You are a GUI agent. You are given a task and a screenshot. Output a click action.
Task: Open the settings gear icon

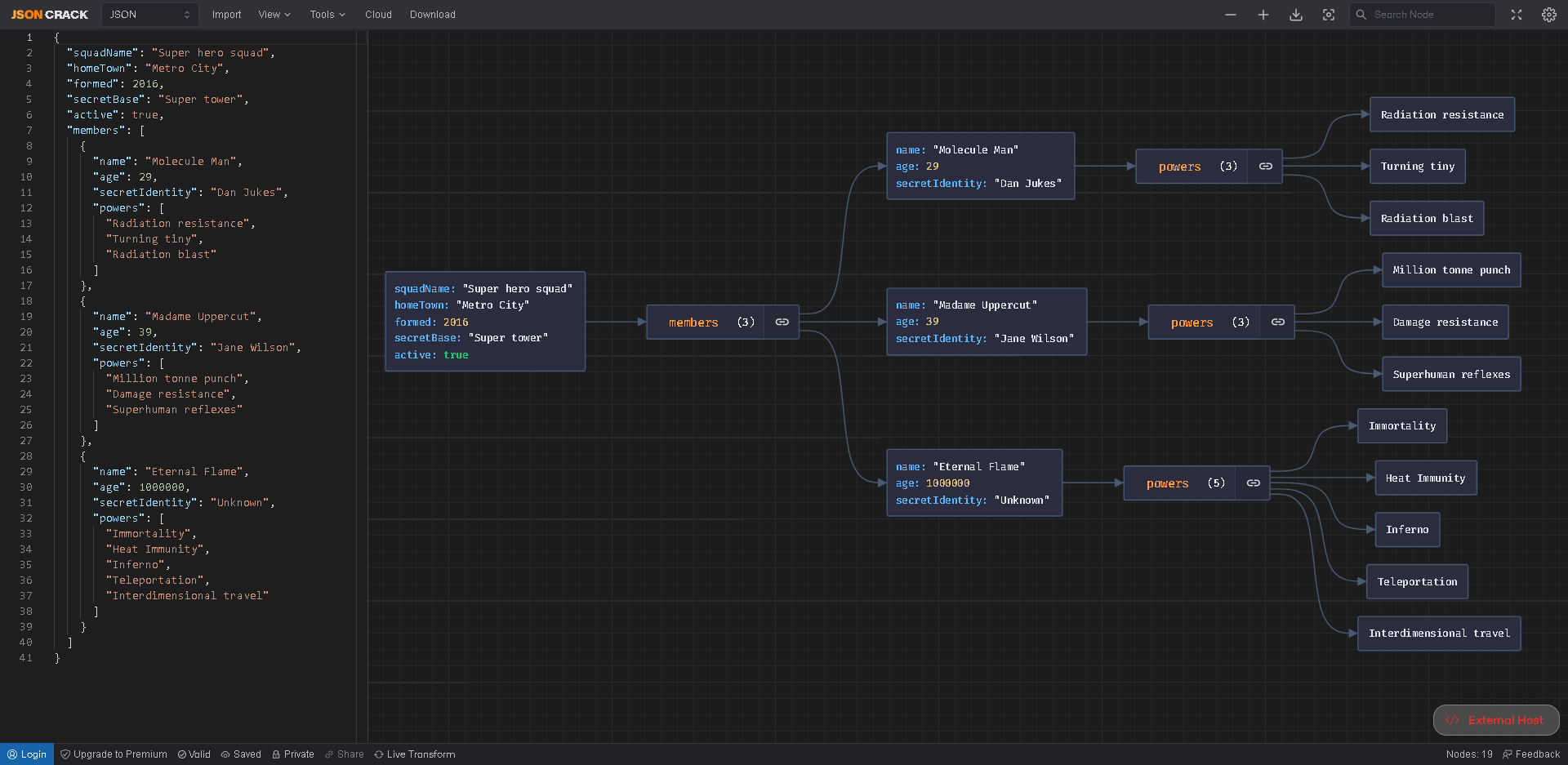click(1548, 15)
